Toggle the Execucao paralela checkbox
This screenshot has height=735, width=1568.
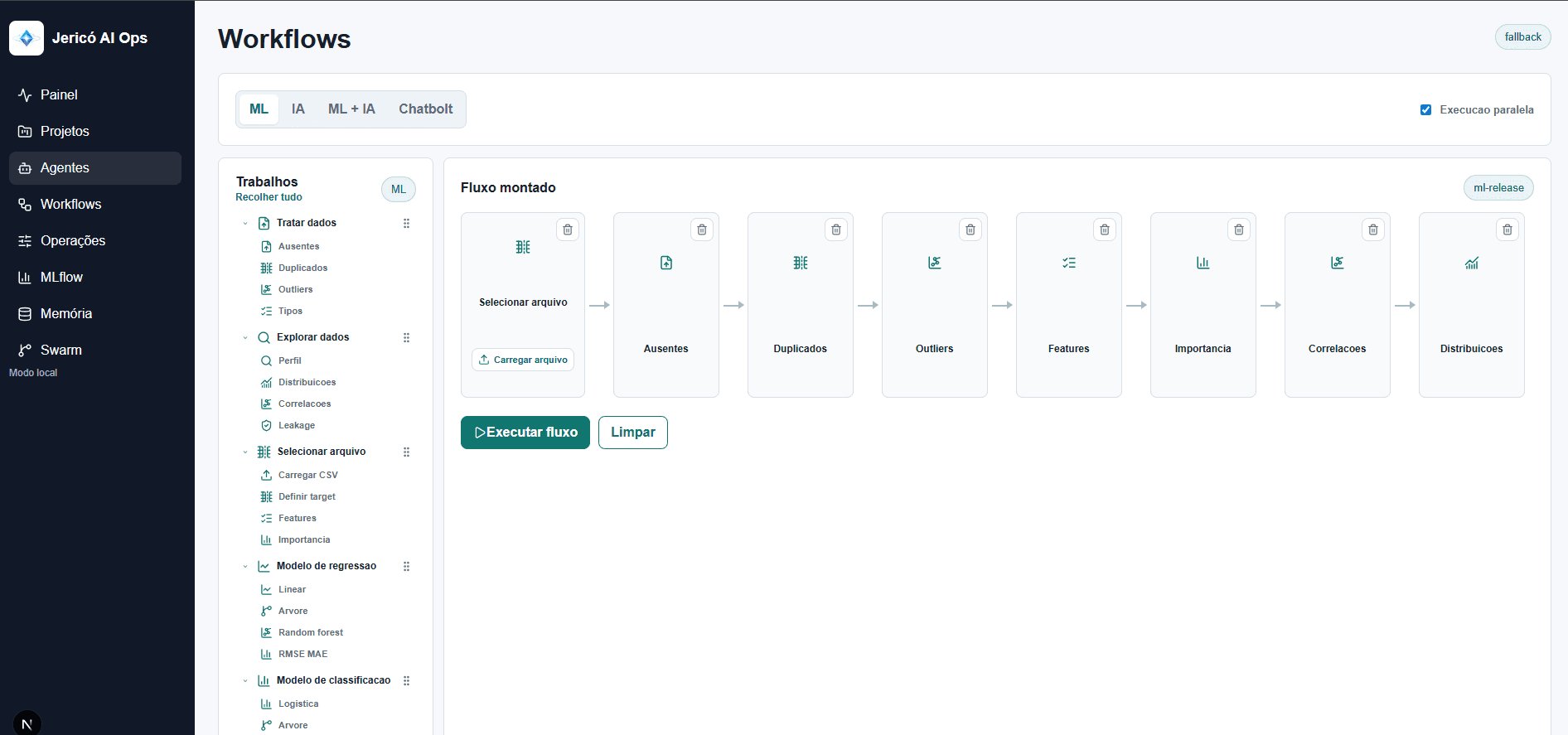coord(1425,109)
